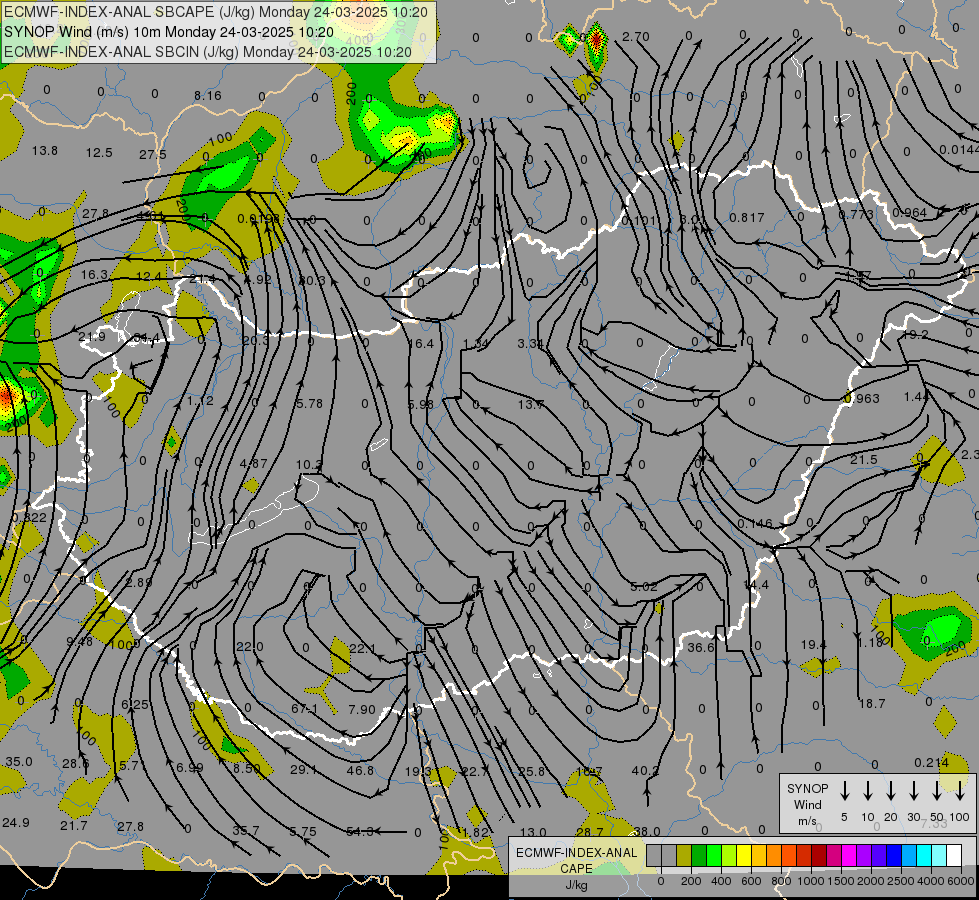The height and width of the screenshot is (900, 979).
Task: Click the wind arrow above 30 m/s
Action: 914,790
